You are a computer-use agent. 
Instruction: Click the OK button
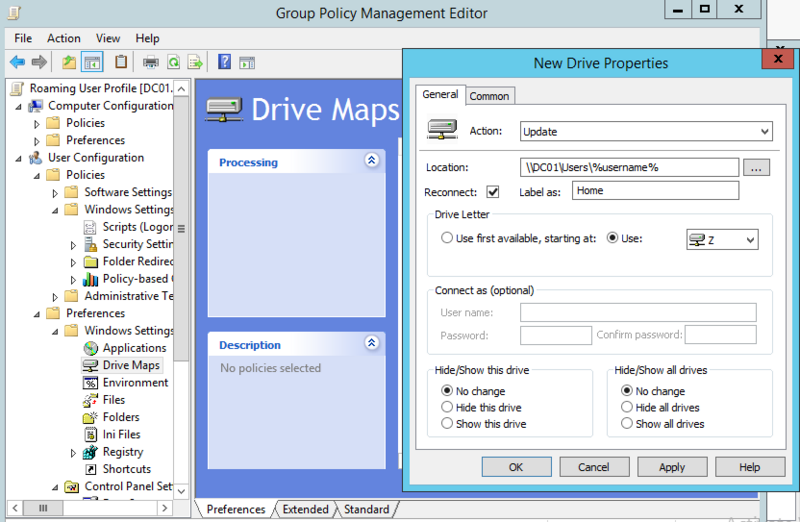point(516,467)
